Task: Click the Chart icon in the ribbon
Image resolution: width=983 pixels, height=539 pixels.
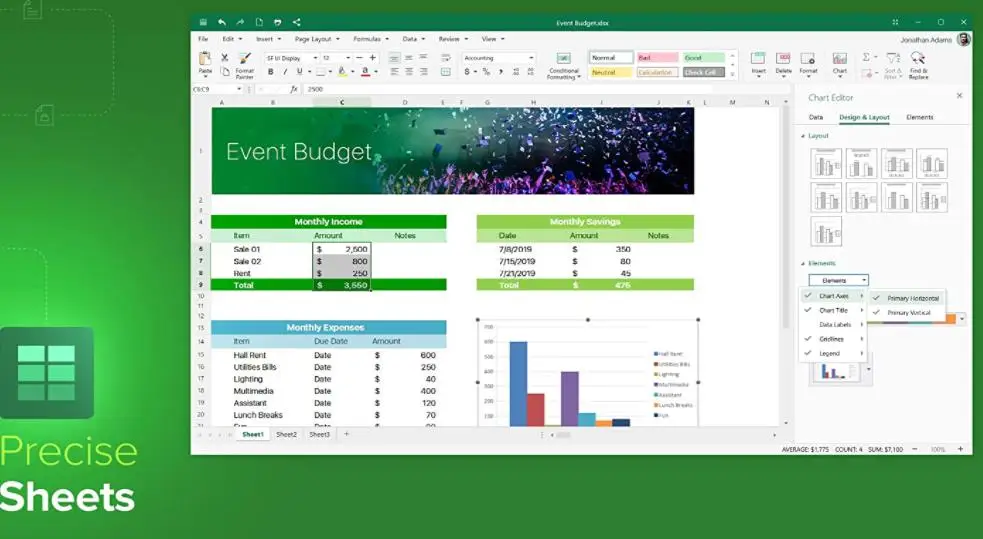Action: coord(839,60)
